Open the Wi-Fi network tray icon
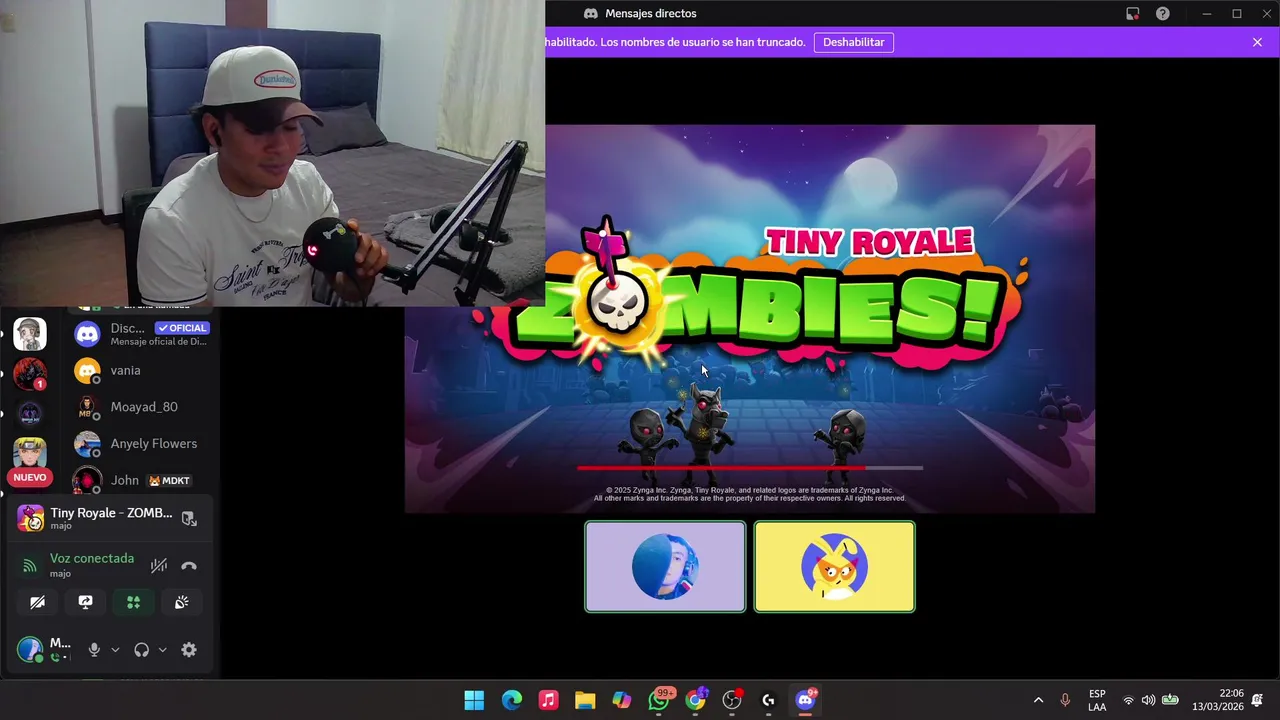 tap(1128, 700)
